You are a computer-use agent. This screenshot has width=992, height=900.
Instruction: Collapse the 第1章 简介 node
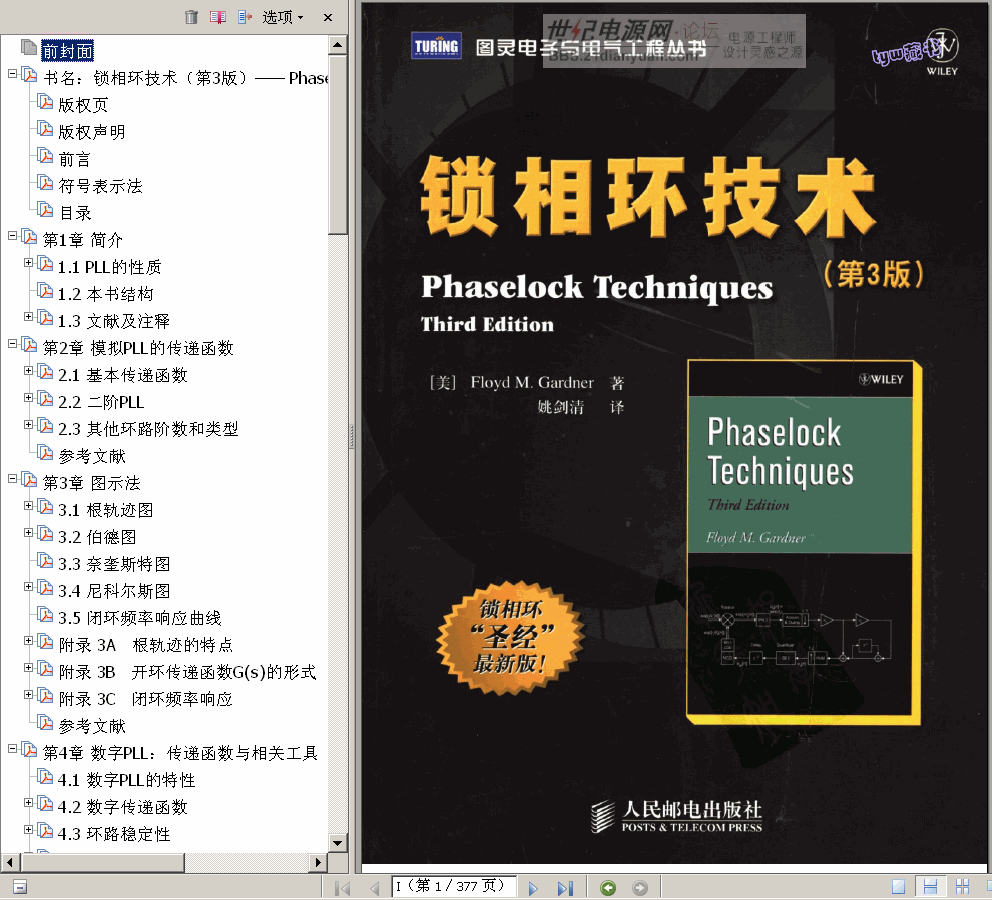click(12, 236)
